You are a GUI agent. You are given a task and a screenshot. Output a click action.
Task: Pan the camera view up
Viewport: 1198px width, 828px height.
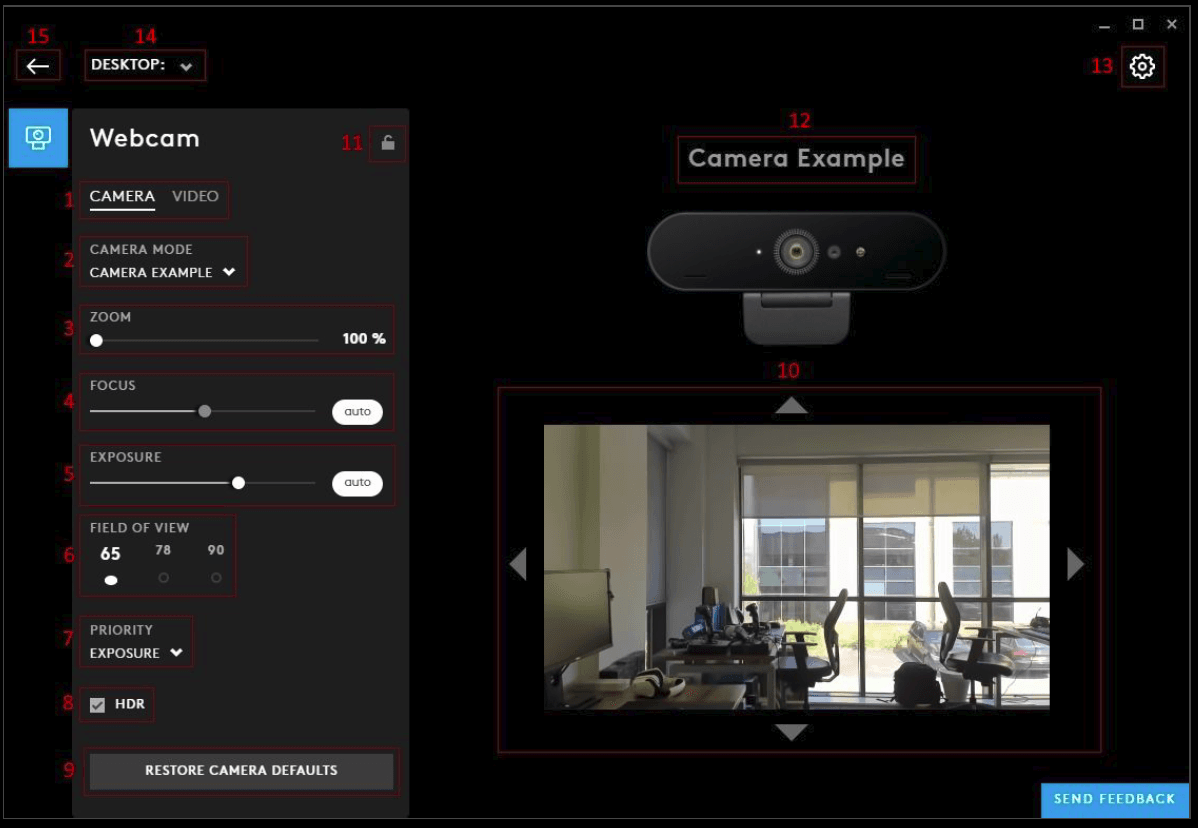click(791, 405)
